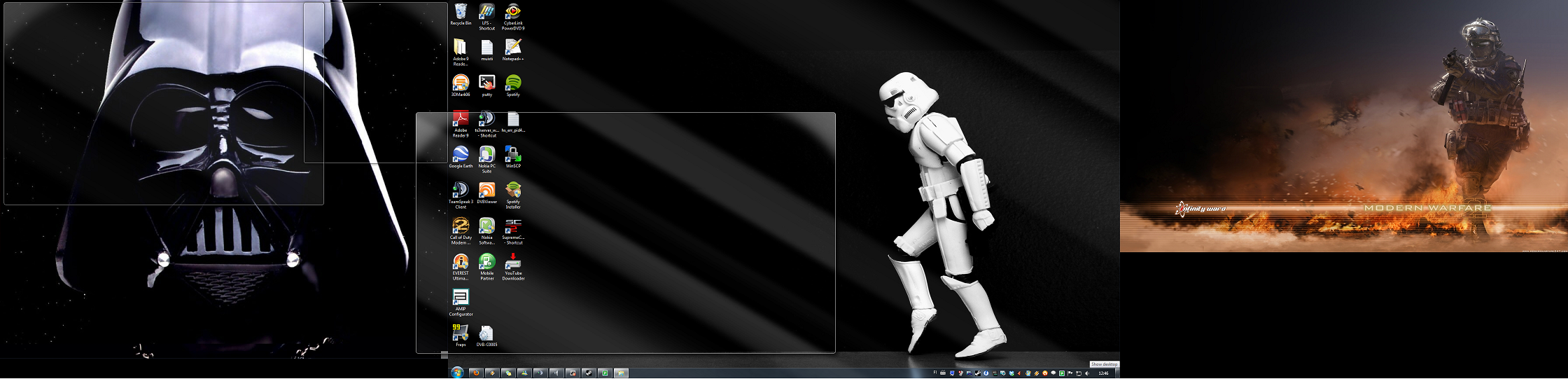Open Firefox from the taskbar
The image size is (1568, 386).
(476, 373)
